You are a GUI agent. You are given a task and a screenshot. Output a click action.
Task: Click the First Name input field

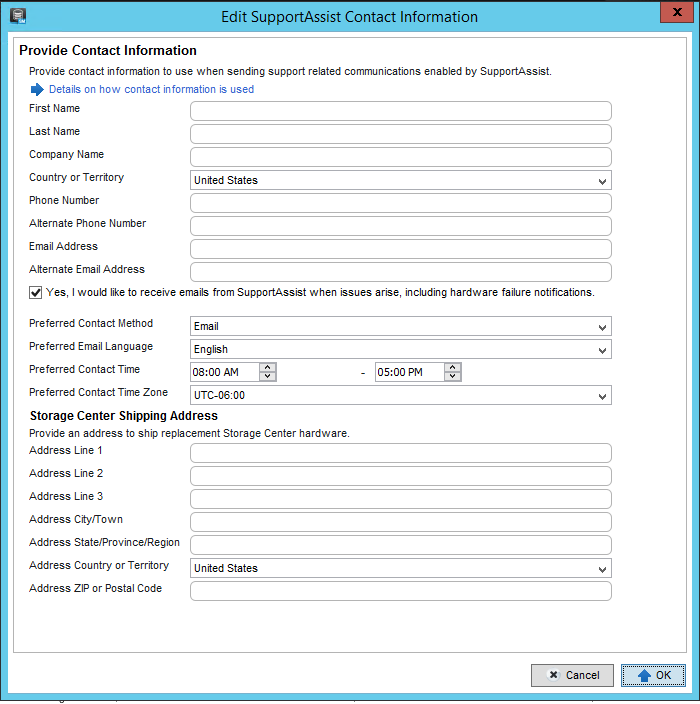click(x=401, y=111)
